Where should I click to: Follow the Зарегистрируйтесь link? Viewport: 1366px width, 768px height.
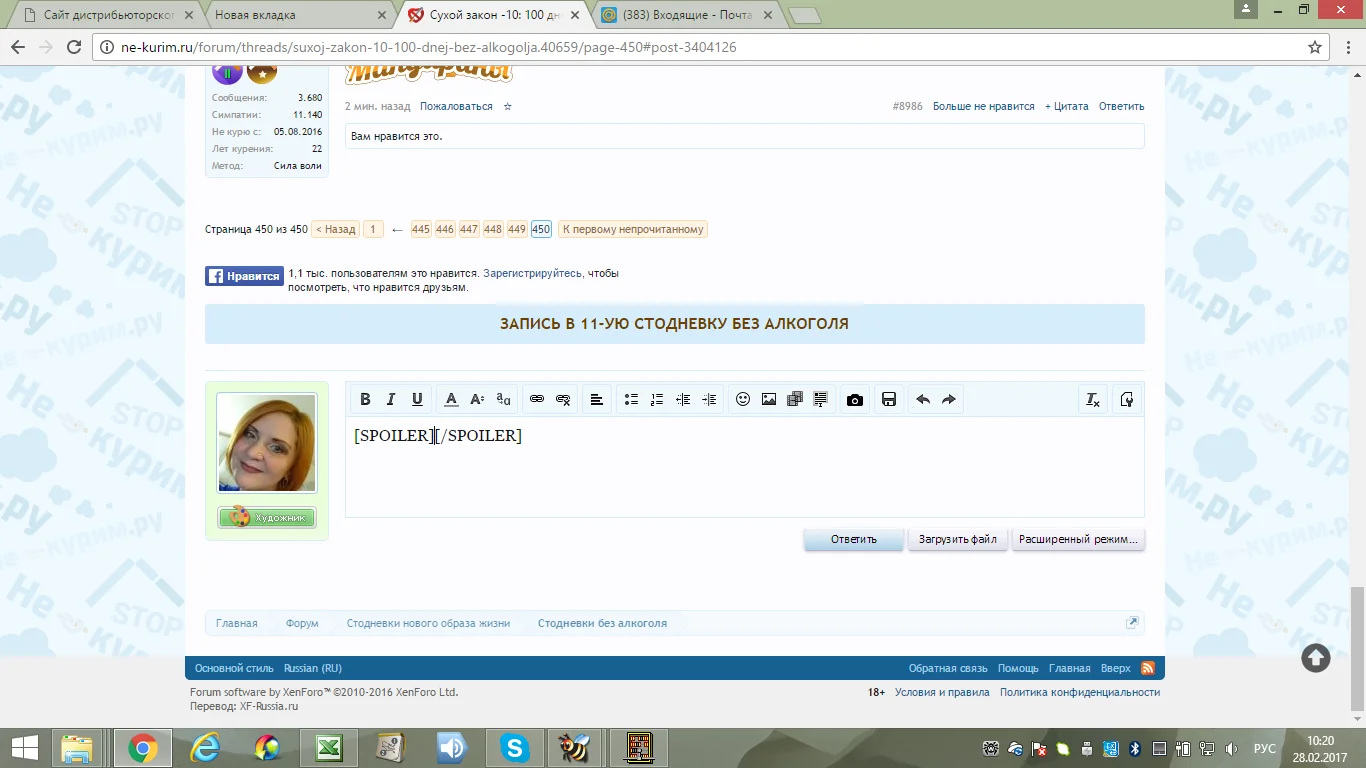tap(532, 273)
